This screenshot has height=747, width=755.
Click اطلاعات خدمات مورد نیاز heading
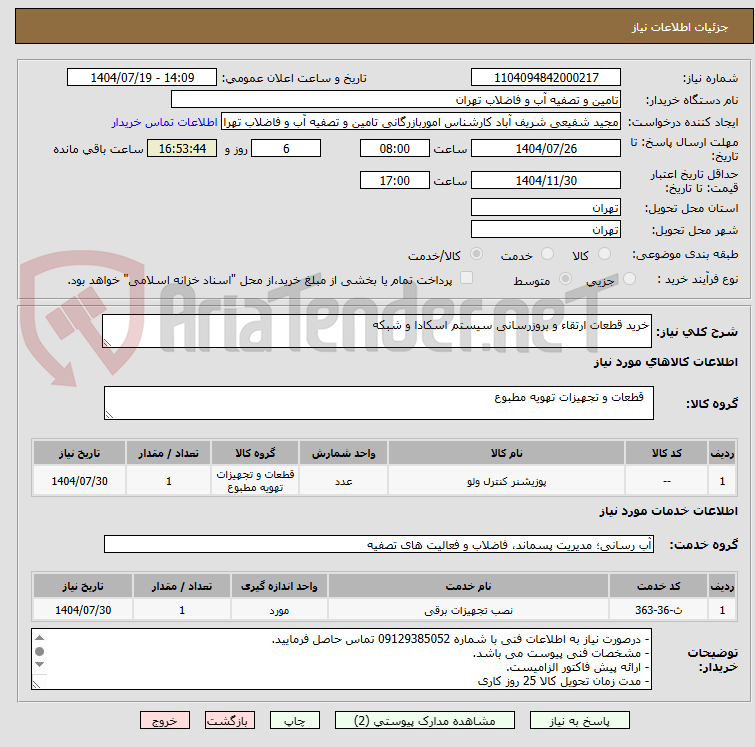pyautogui.click(x=668, y=511)
